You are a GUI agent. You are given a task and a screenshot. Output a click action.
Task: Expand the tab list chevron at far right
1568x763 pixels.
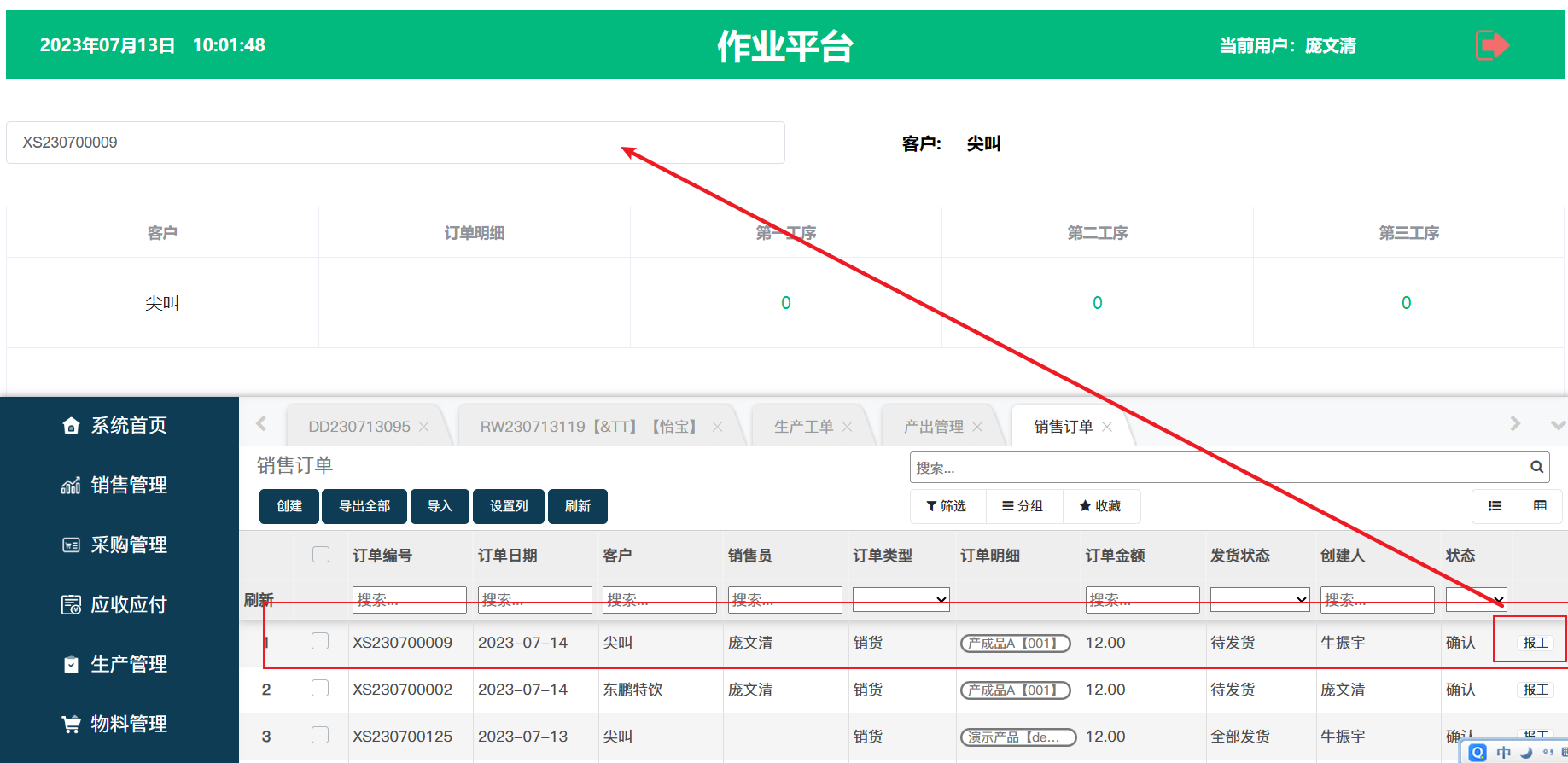pyautogui.click(x=1557, y=425)
